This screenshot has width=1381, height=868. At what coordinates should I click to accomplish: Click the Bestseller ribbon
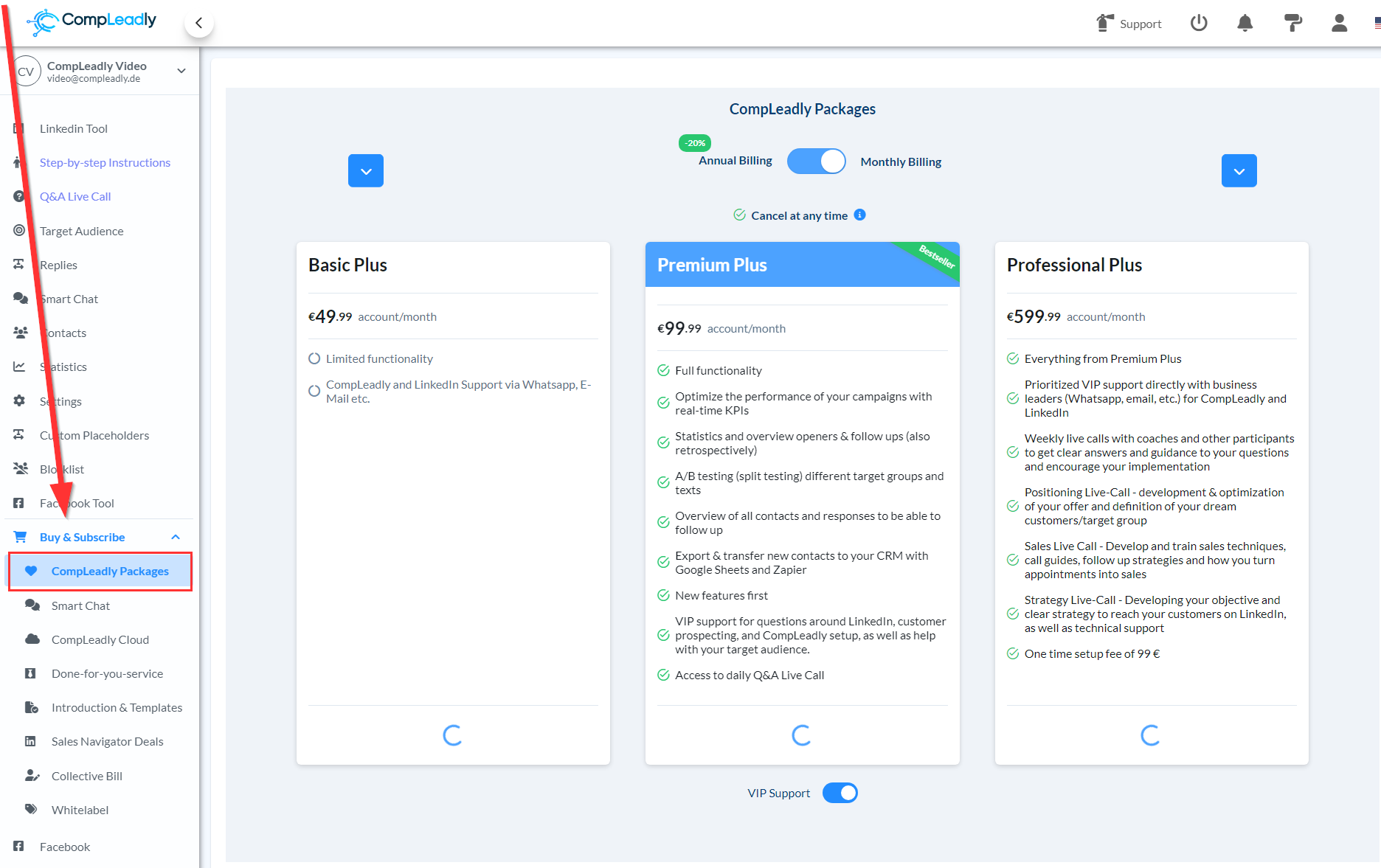click(935, 257)
